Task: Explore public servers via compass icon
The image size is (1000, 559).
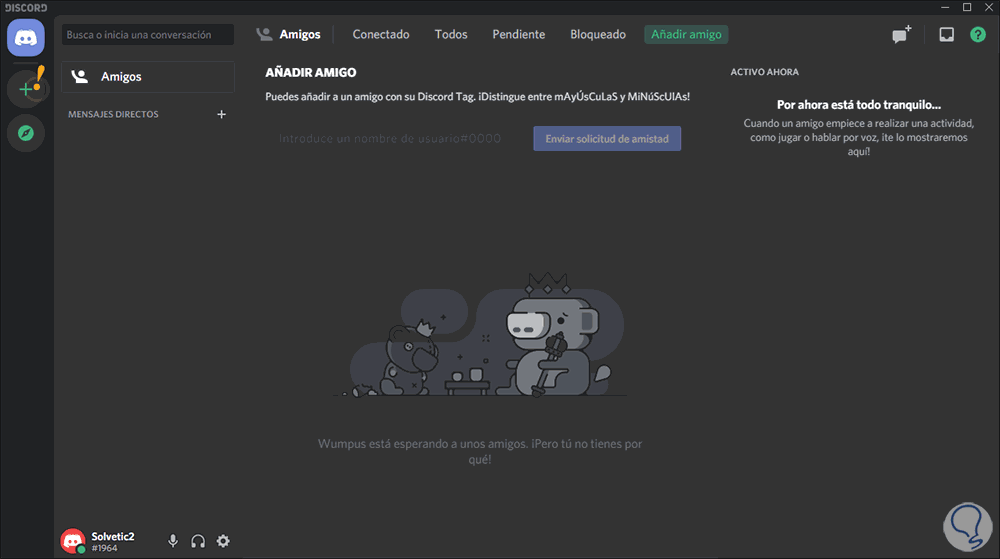Action: click(26, 133)
